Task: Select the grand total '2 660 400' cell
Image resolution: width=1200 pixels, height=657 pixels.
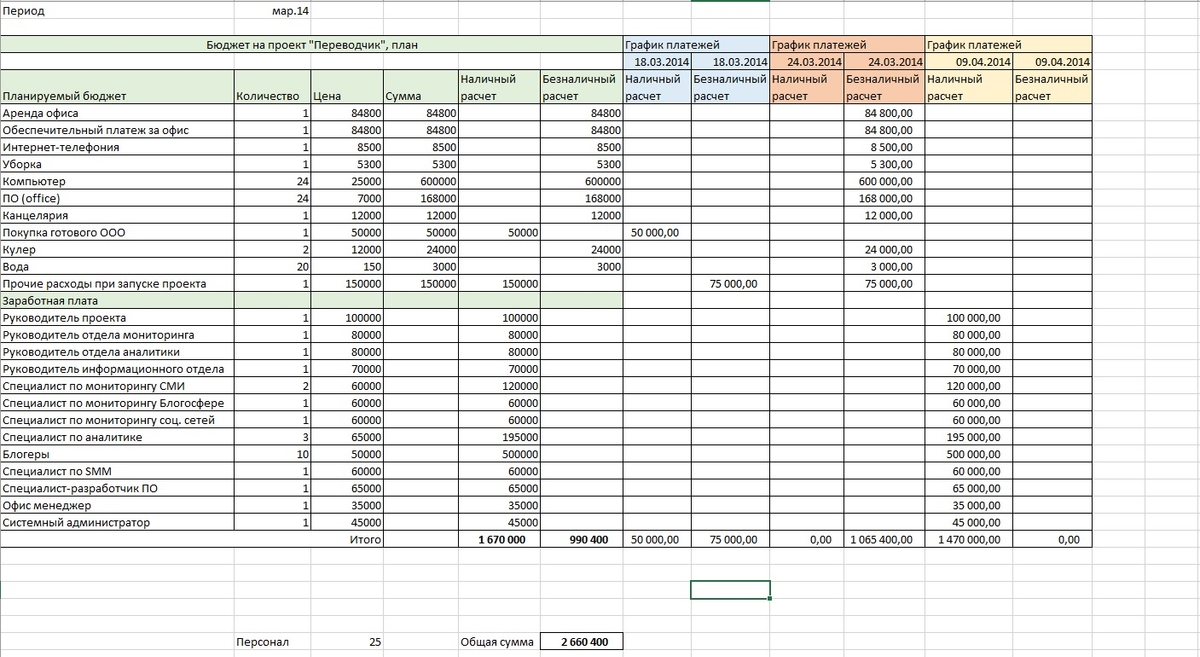Action: (581, 642)
